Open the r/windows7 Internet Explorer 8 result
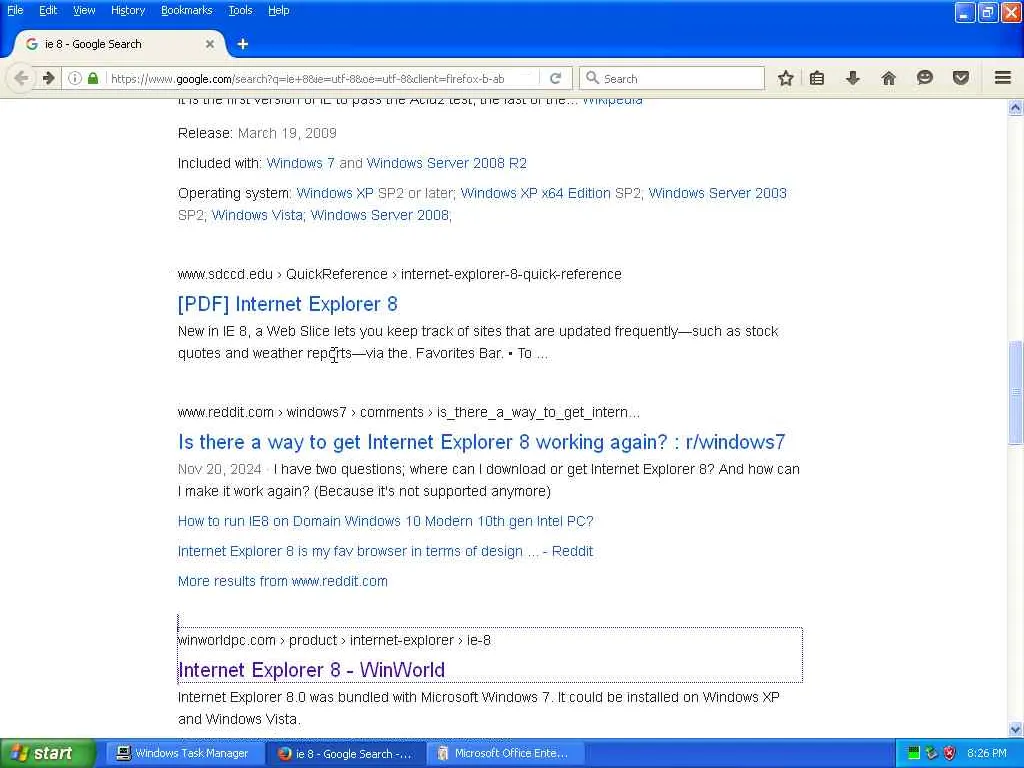This screenshot has width=1024, height=768. tap(481, 442)
